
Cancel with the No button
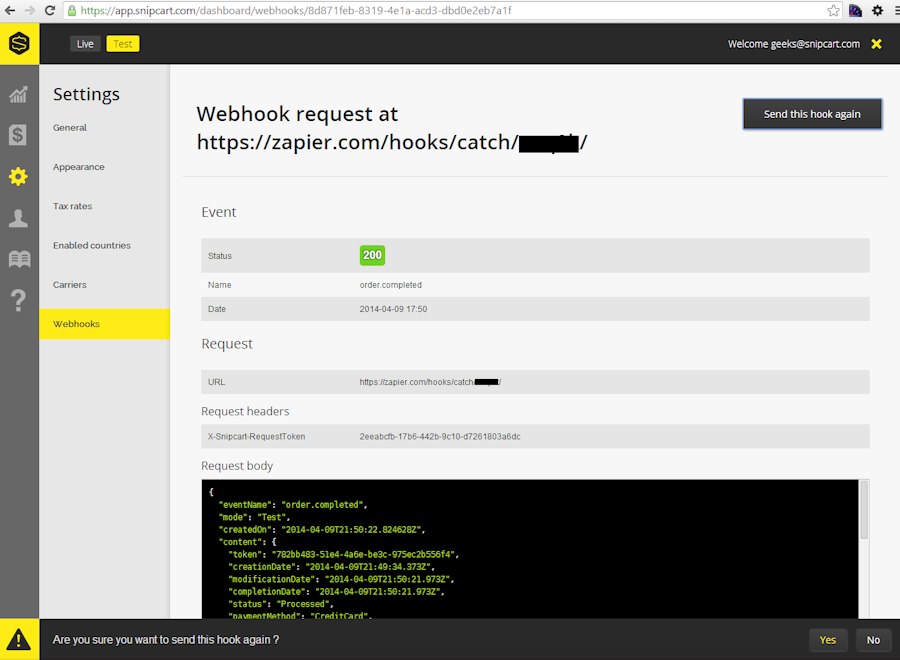pyautogui.click(x=873, y=640)
